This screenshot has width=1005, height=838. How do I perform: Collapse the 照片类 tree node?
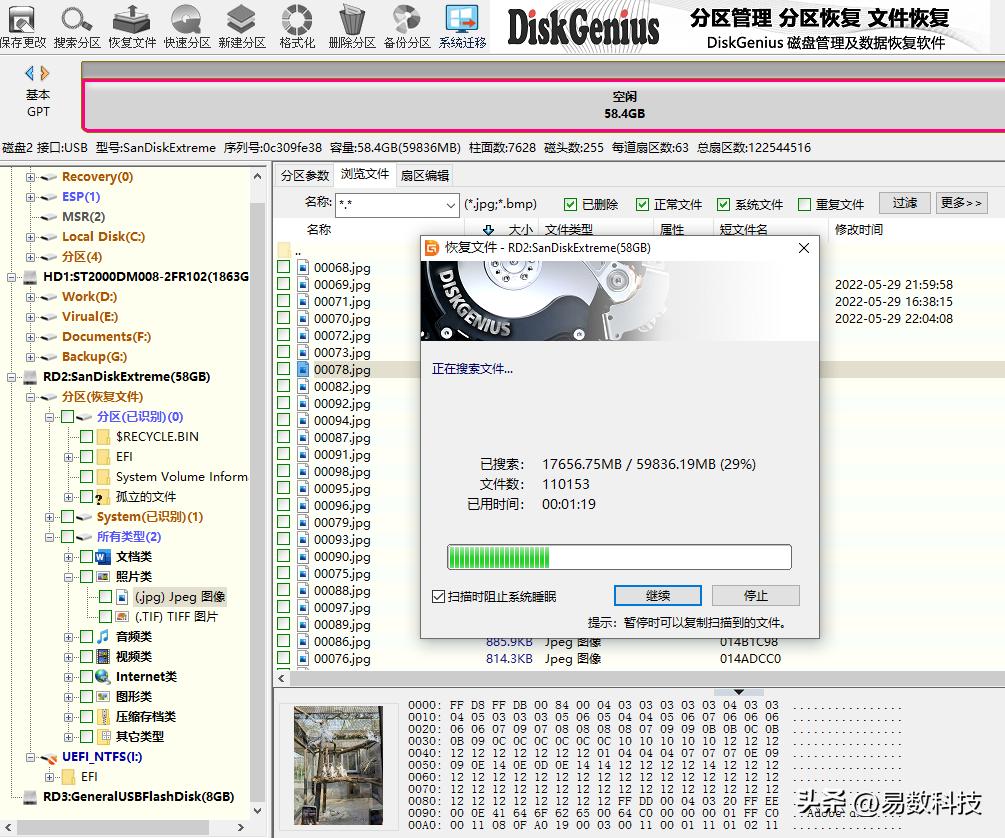[x=70, y=577]
